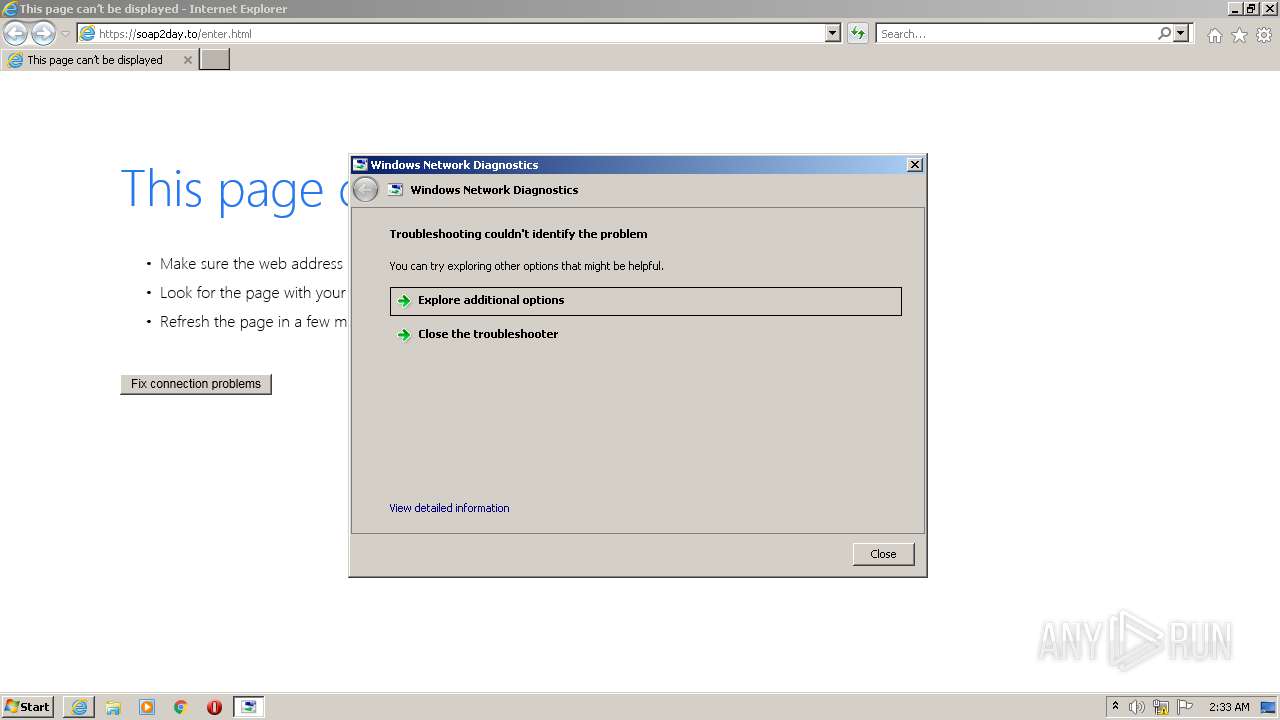The width and height of the screenshot is (1280, 720).
Task: Select Network Diagnostics taskbar button
Action: tap(248, 707)
